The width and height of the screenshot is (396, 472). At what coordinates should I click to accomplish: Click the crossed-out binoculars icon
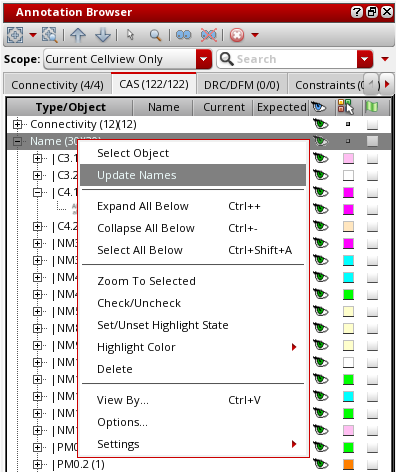pos(209,35)
